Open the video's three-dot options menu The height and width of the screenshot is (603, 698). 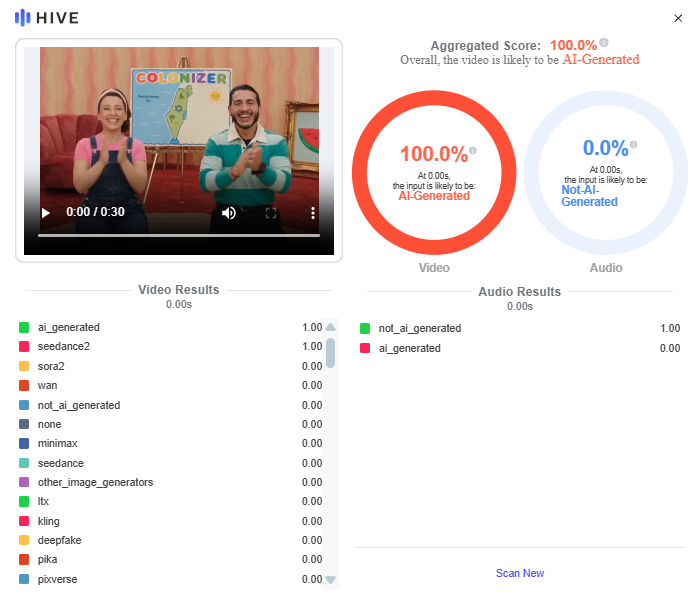tap(313, 213)
